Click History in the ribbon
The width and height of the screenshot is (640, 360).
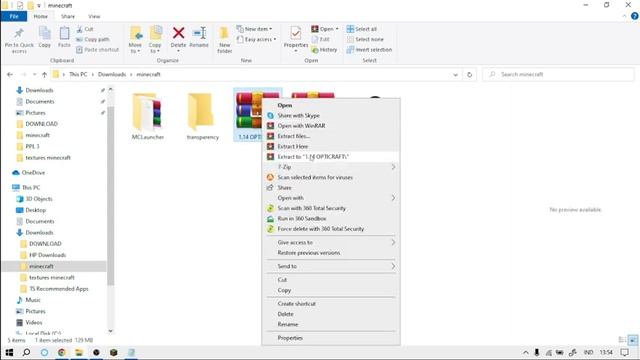click(324, 50)
